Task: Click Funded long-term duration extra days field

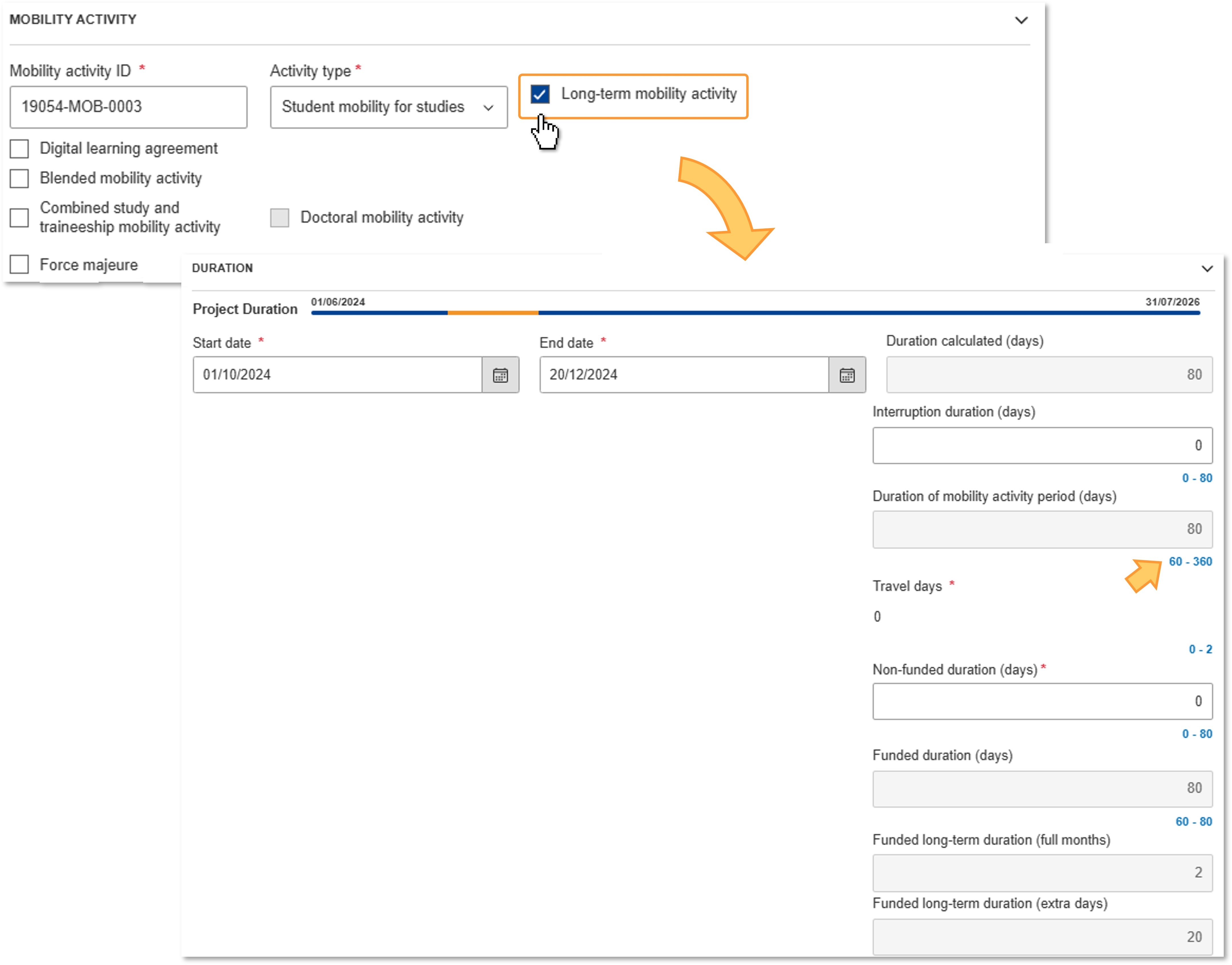Action: 1042,937
